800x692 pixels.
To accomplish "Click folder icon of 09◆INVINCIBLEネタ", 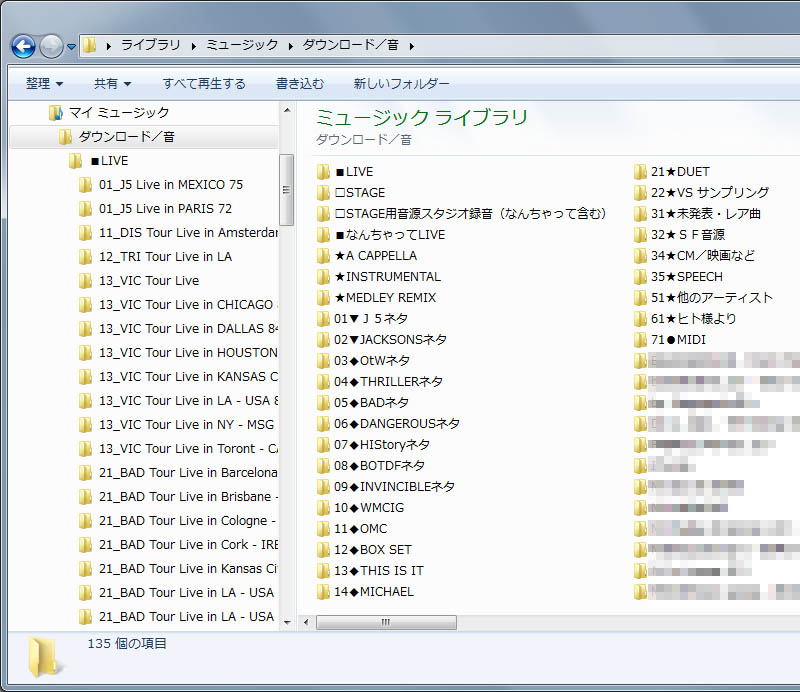I will (x=323, y=487).
